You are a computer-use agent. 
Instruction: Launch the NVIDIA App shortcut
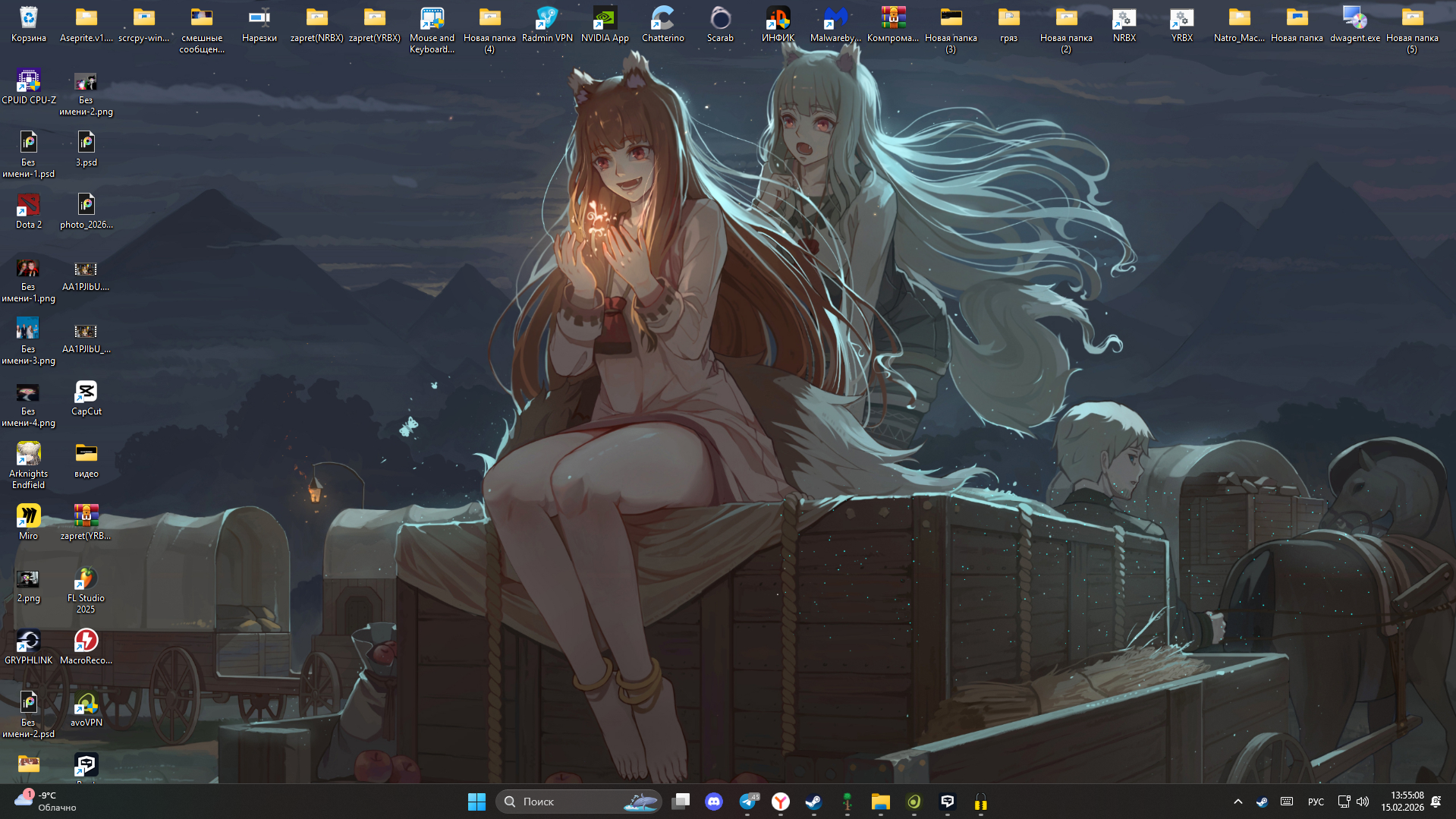(x=605, y=19)
